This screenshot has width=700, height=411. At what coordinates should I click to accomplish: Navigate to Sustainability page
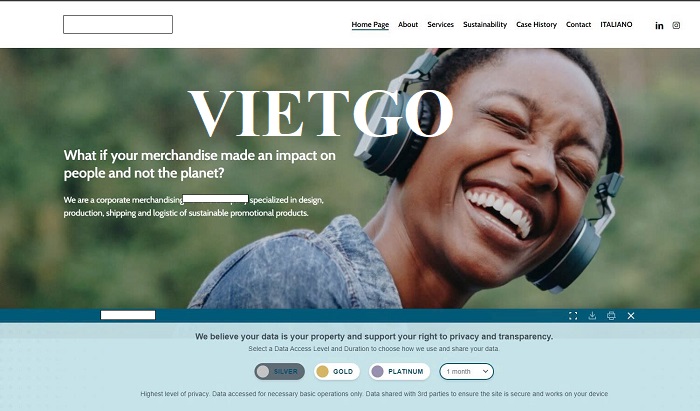coord(485,25)
